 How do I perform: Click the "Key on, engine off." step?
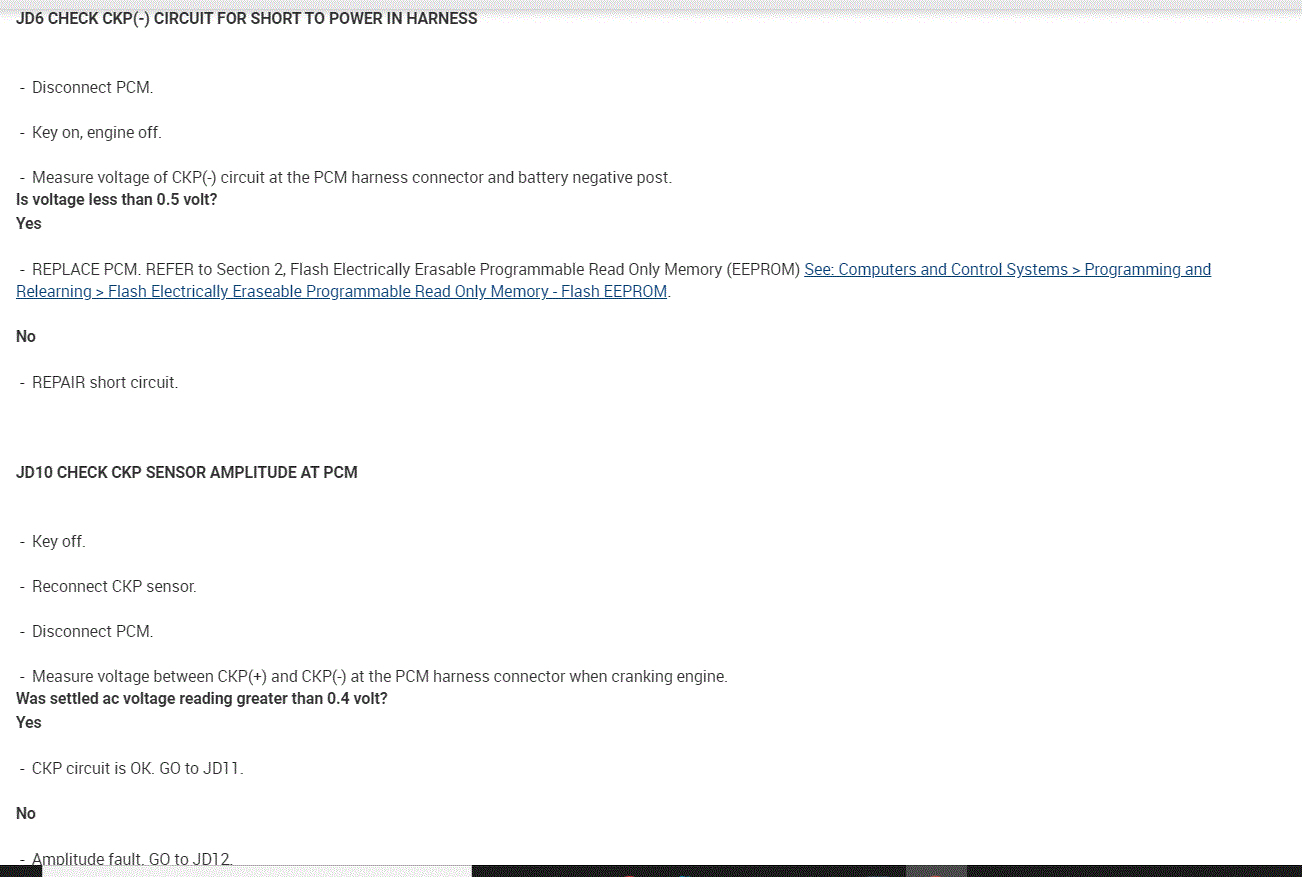click(x=96, y=132)
